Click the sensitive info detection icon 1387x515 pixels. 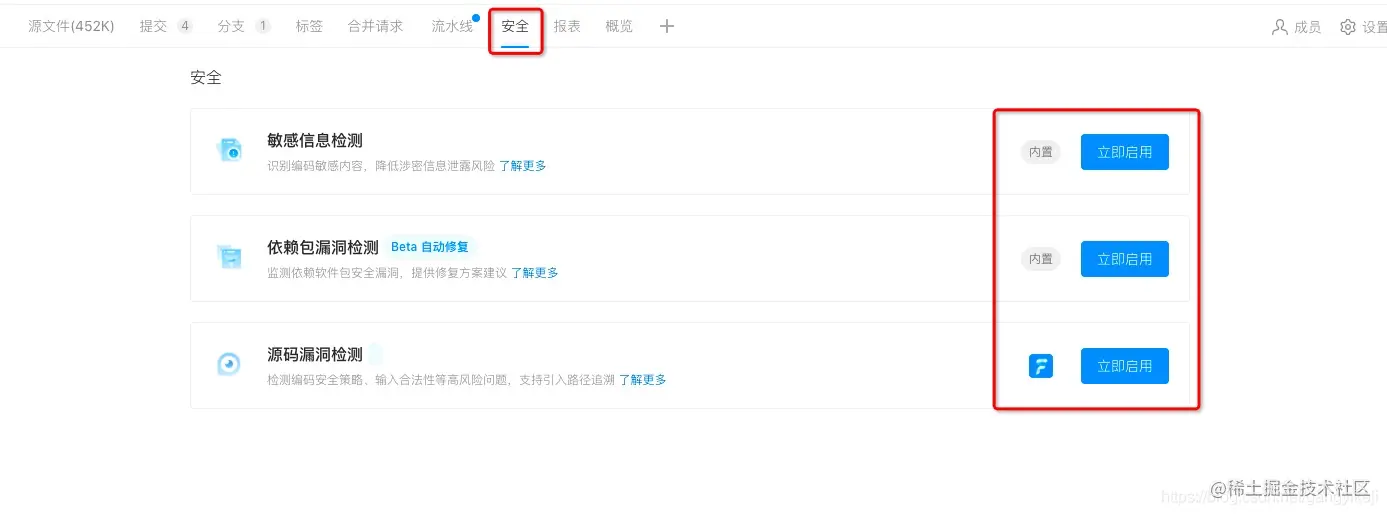click(229, 151)
